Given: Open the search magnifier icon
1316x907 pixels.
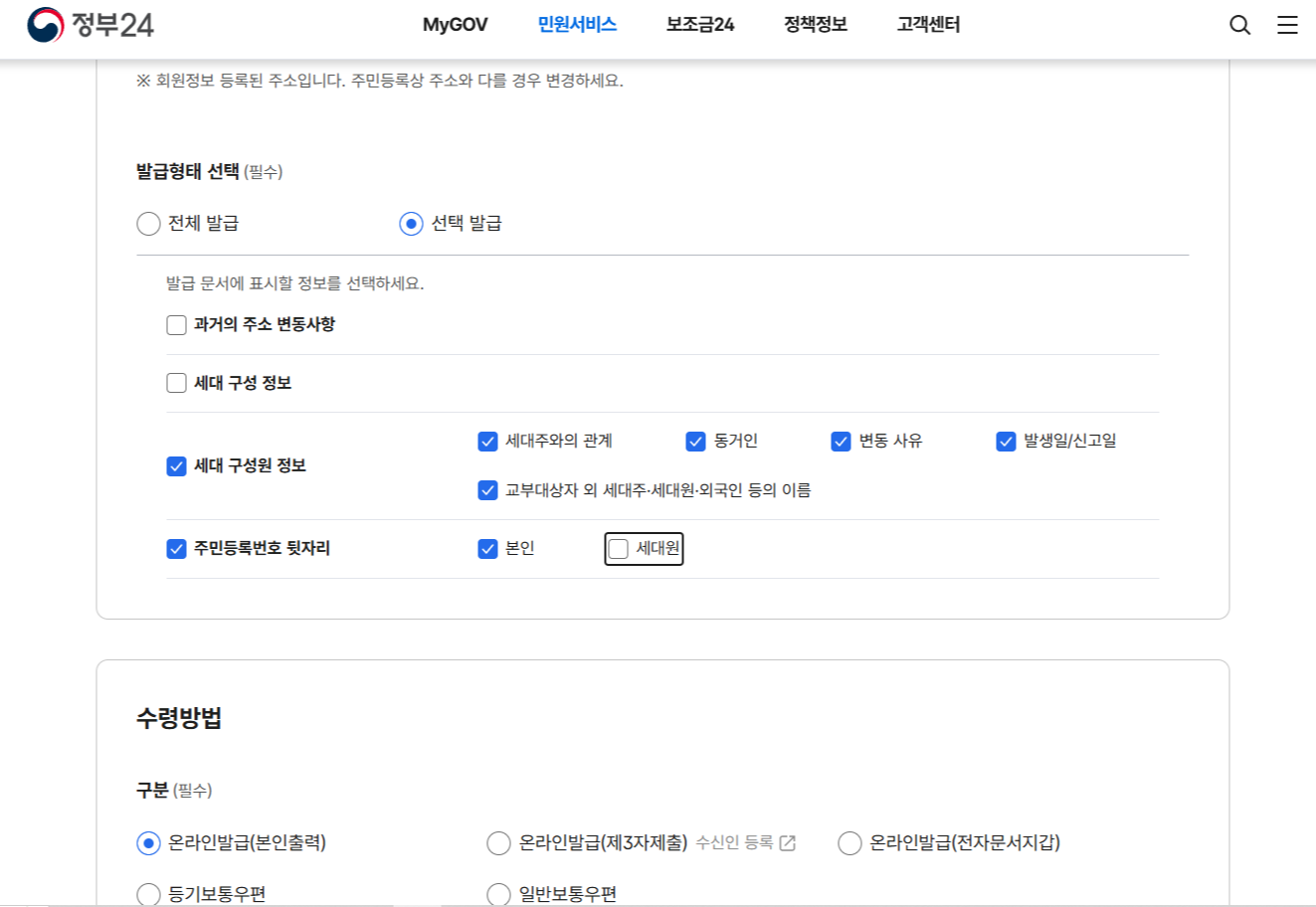Looking at the screenshot, I should [x=1239, y=25].
